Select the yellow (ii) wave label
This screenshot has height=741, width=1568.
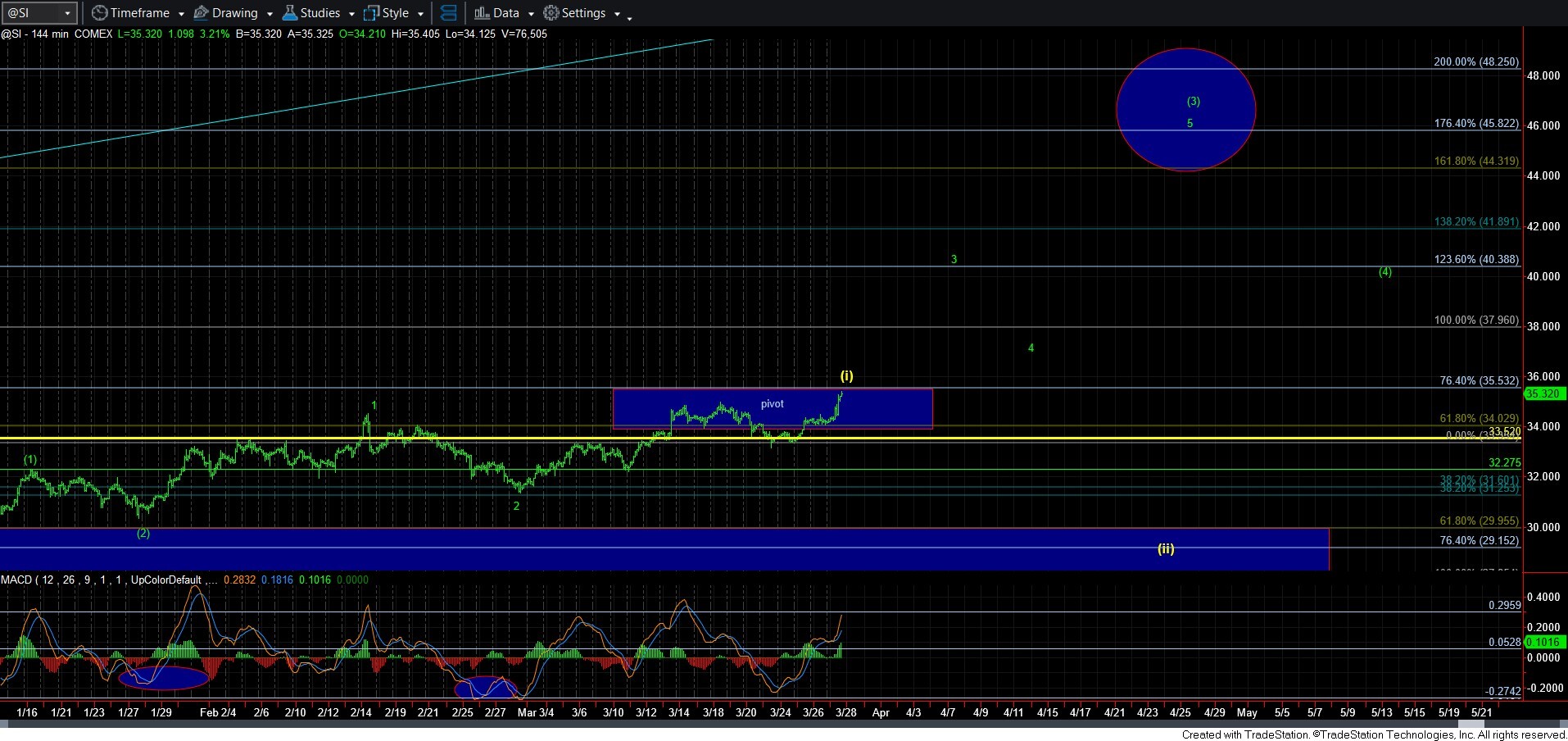tap(1166, 548)
